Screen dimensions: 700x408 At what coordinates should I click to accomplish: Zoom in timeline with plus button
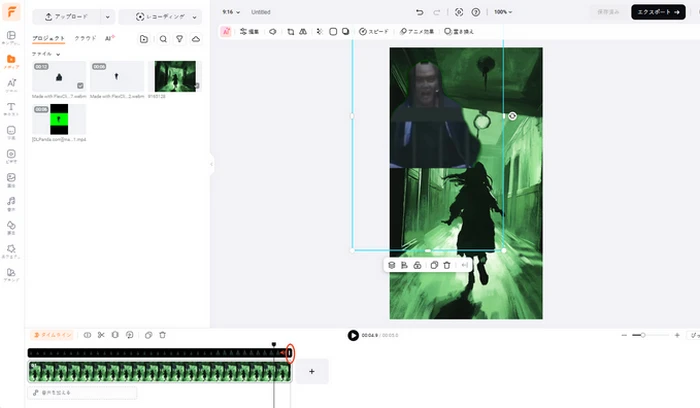(677, 335)
